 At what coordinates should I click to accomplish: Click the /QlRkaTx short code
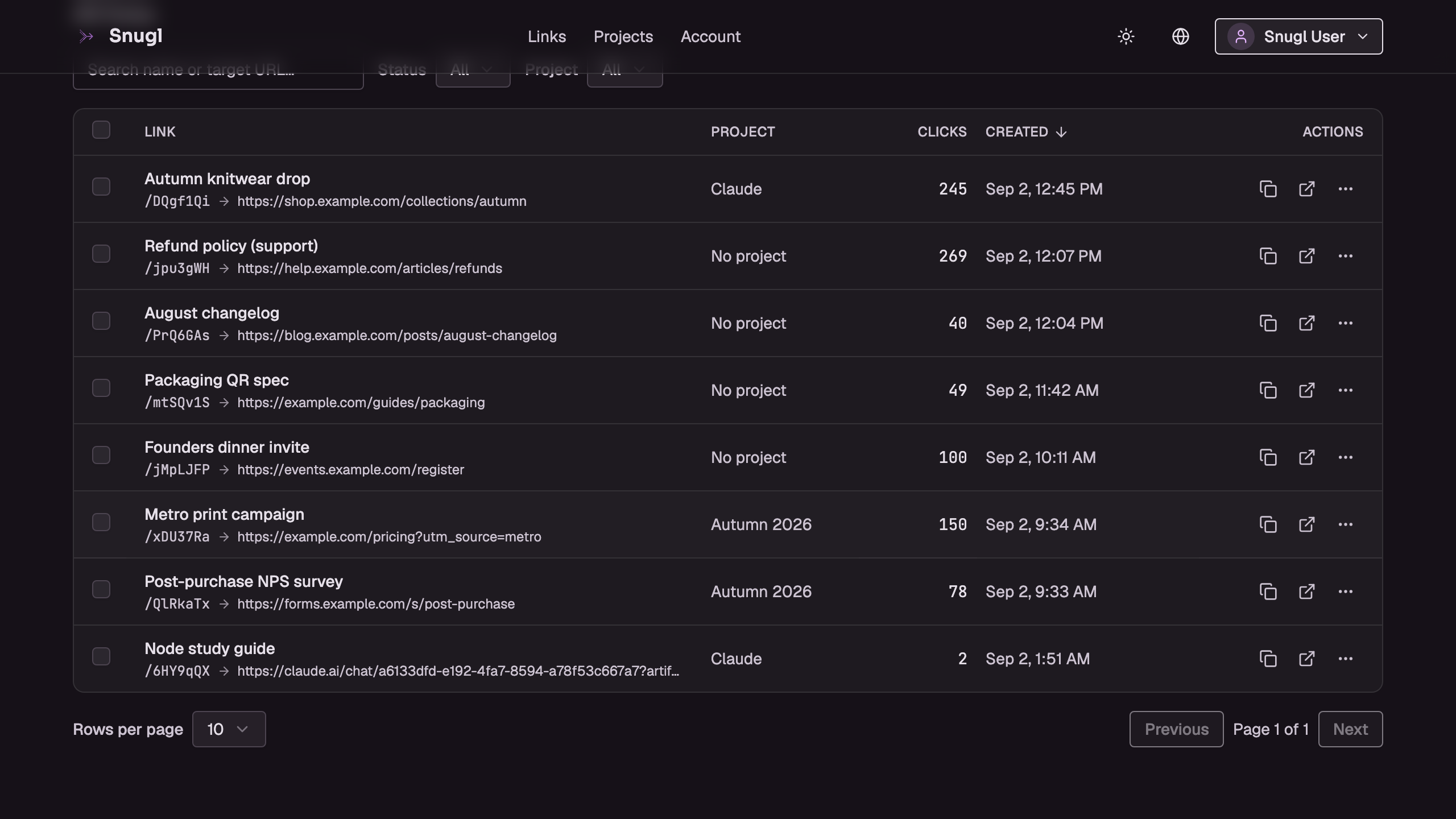point(177,604)
